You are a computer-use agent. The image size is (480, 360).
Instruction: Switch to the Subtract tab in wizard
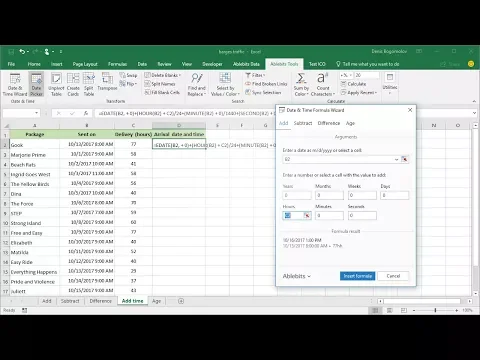point(303,123)
